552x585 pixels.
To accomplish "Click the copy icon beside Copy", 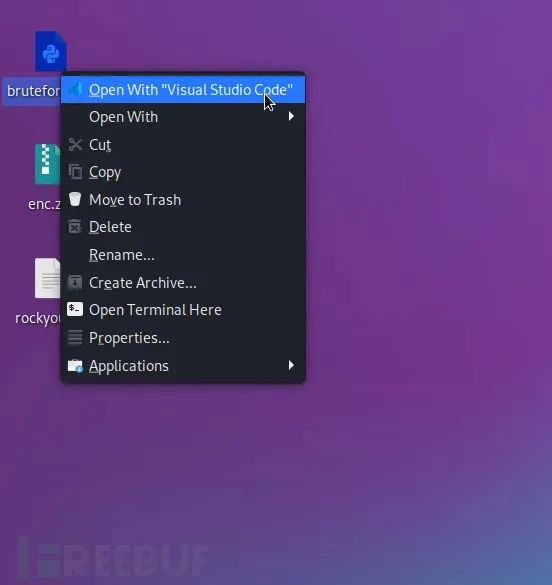I will tap(75, 172).
